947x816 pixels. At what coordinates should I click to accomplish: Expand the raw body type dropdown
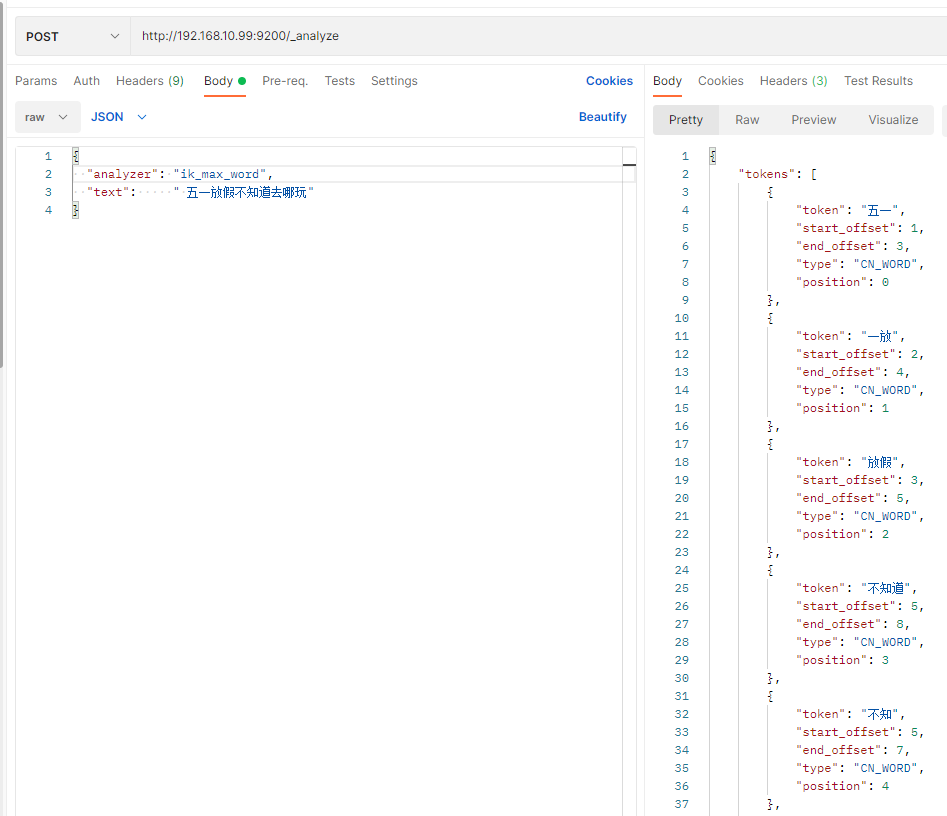click(47, 117)
